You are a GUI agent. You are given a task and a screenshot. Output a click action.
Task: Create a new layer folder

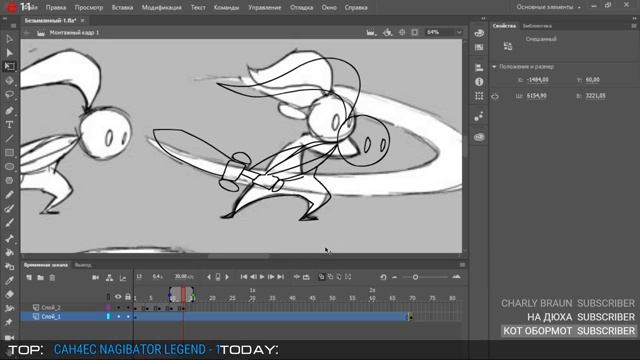pyautogui.click(x=40, y=278)
